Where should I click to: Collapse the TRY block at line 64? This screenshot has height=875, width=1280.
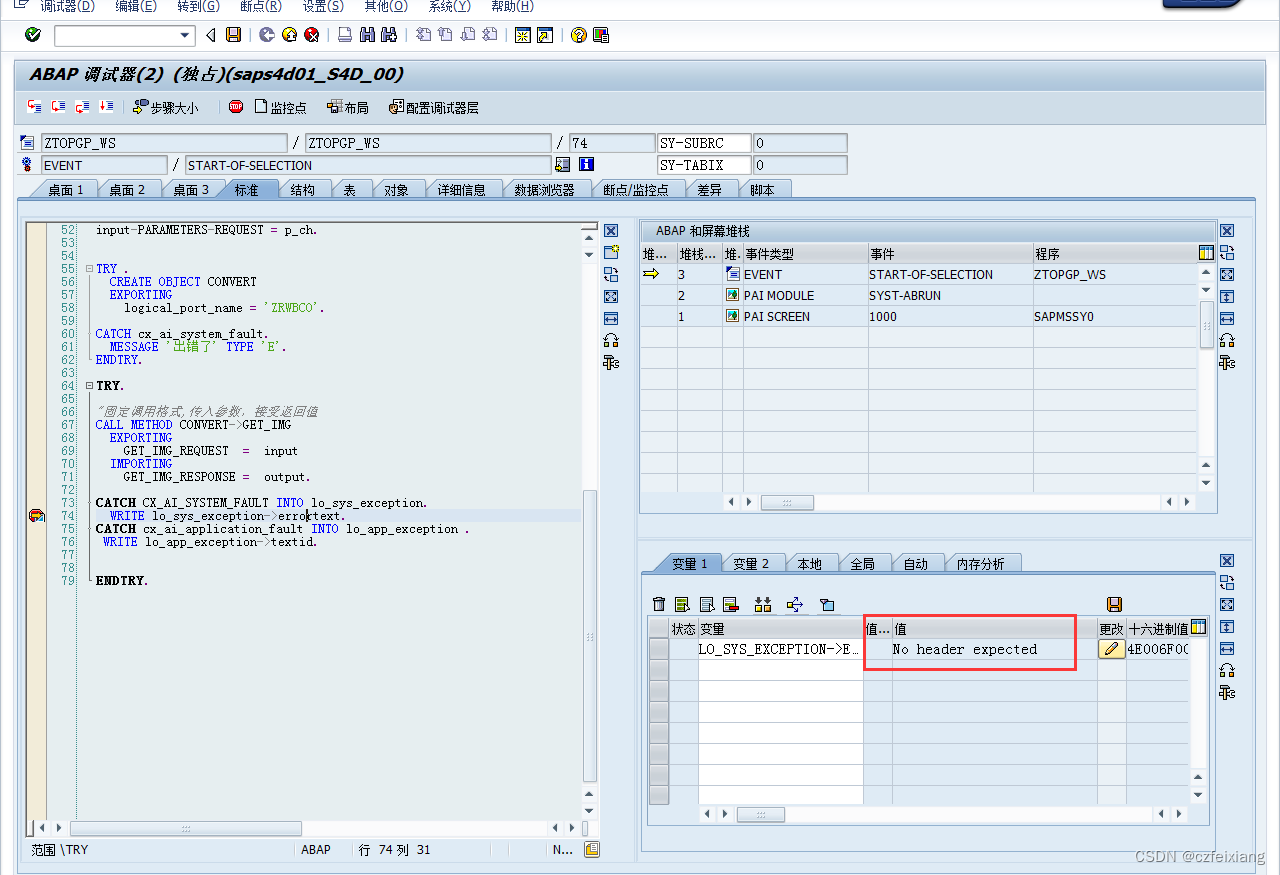(x=88, y=385)
